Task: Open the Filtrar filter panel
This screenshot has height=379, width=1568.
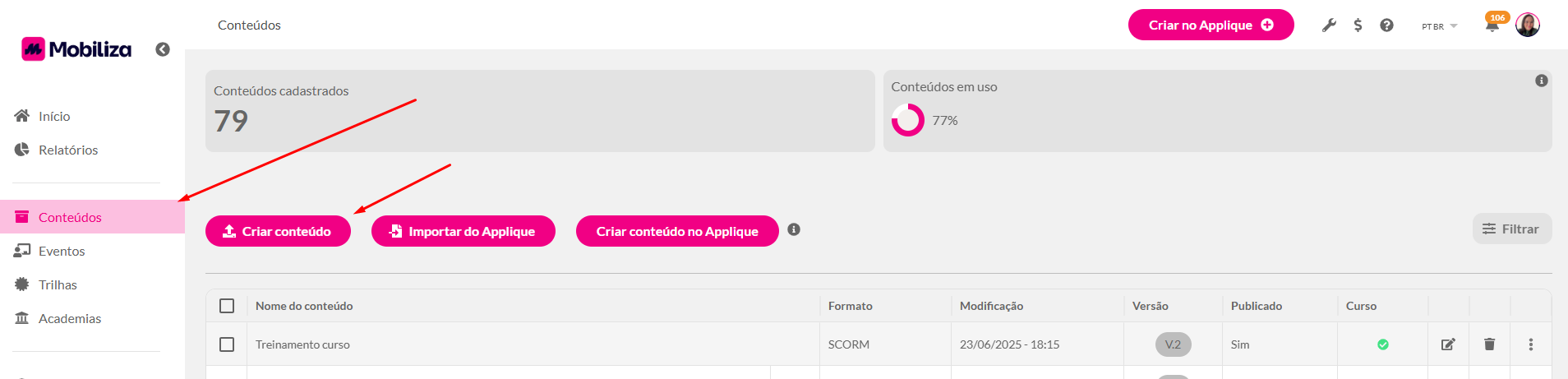Action: coord(1511,229)
